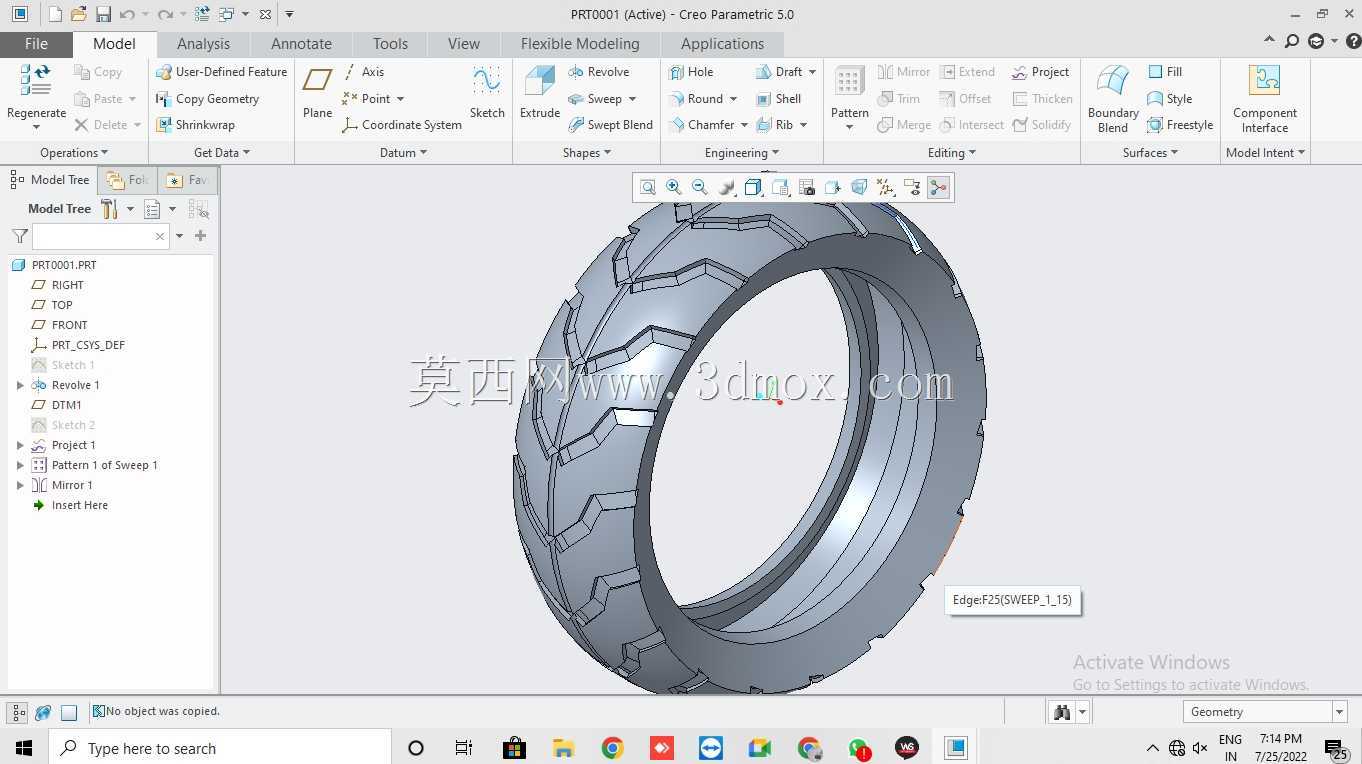Click the Axis datum tool
1362x764 pixels.
coord(363,72)
